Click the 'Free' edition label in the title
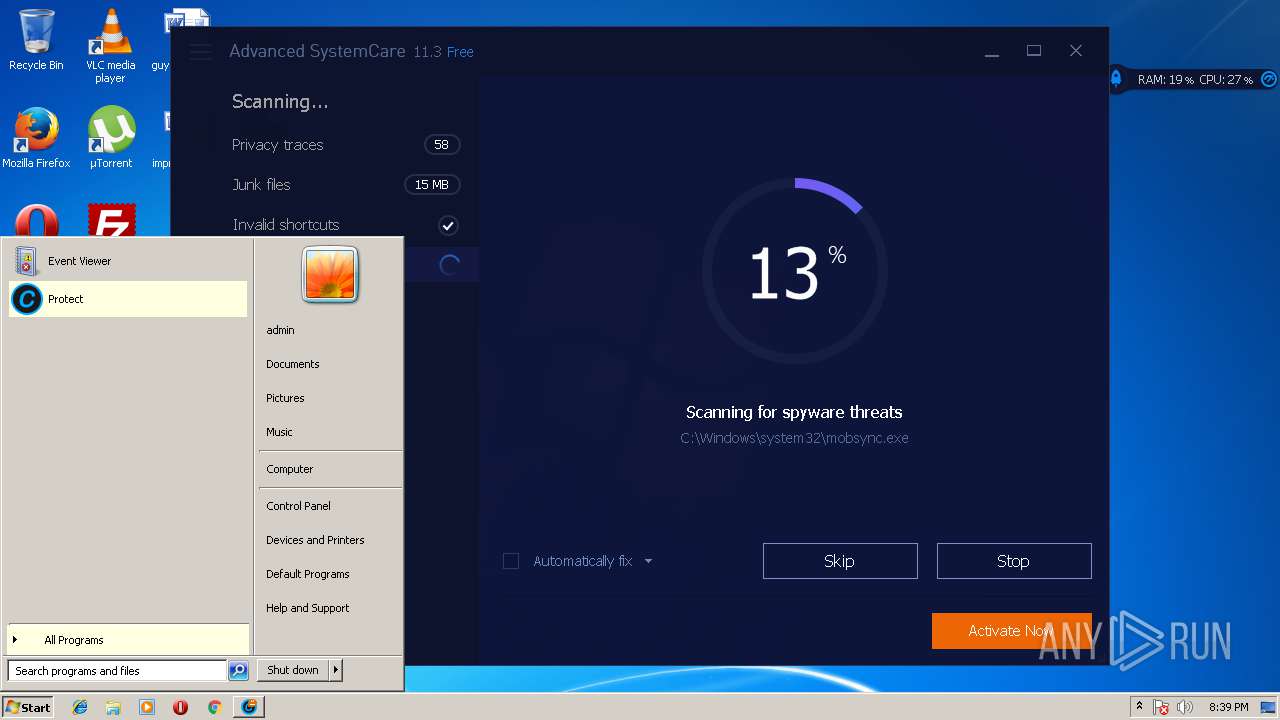 click(x=460, y=52)
